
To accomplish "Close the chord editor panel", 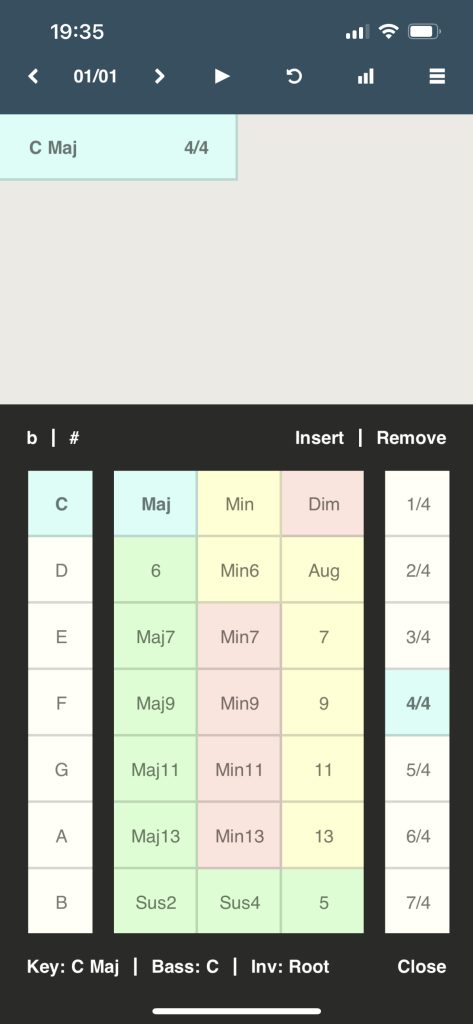I will [422, 967].
